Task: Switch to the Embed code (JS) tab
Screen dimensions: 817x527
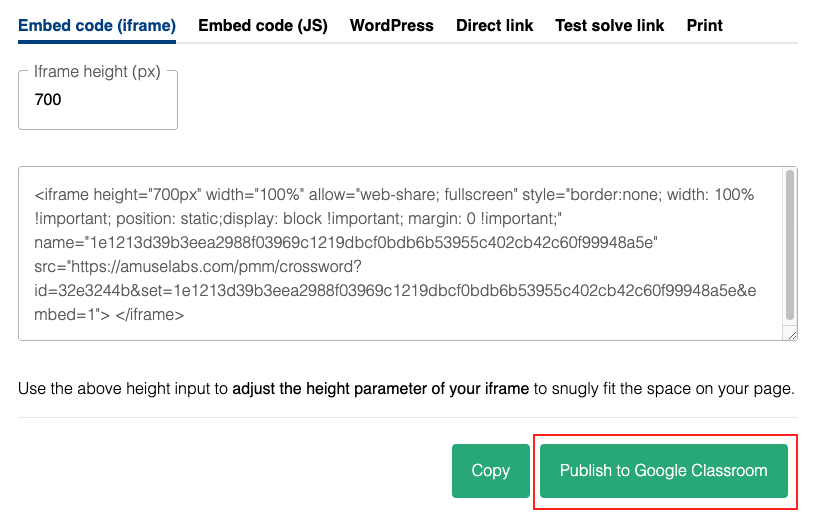Action: click(263, 26)
